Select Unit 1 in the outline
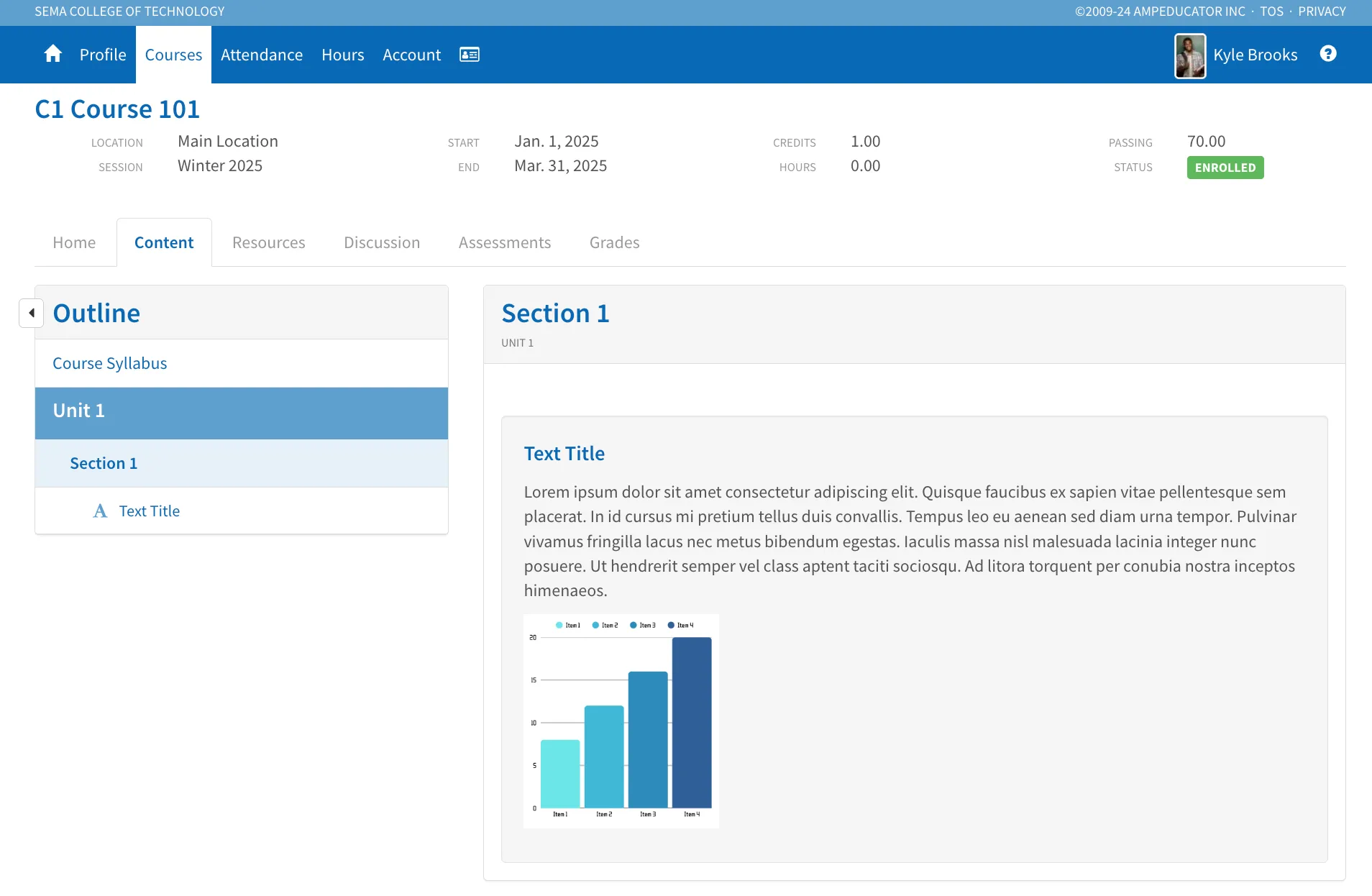1372x896 pixels. (x=242, y=413)
